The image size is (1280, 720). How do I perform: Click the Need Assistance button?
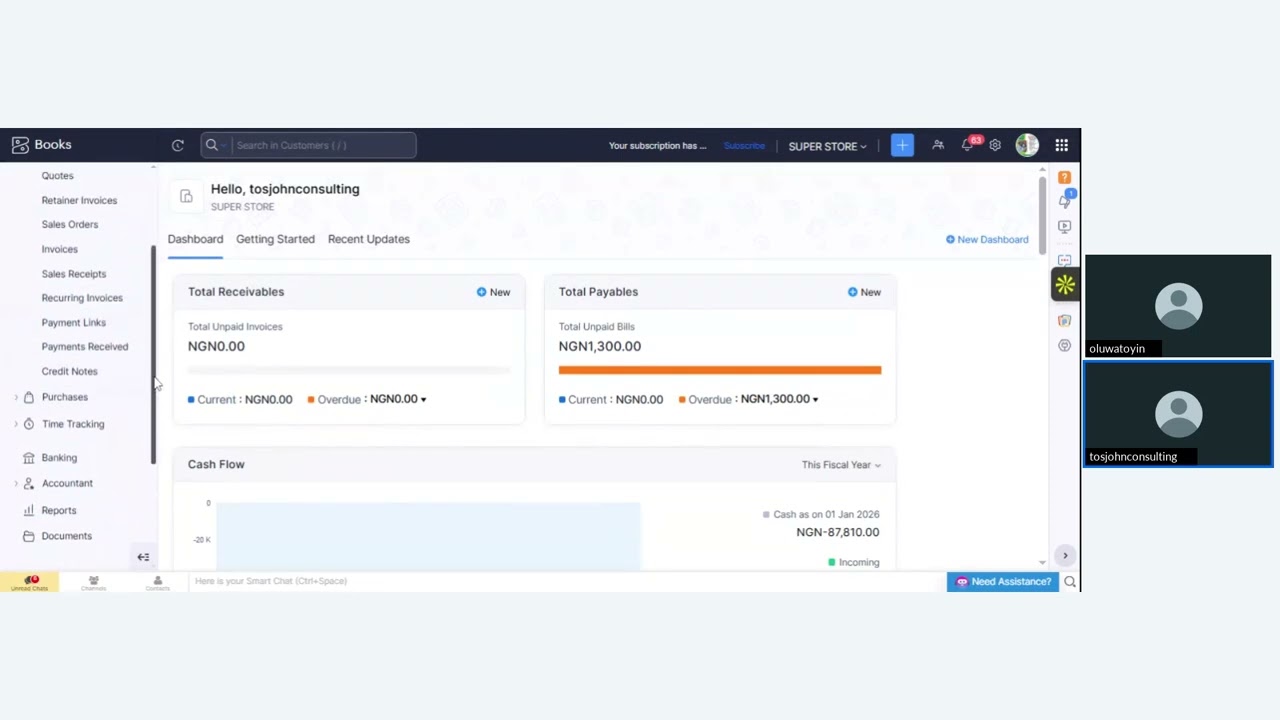(x=1003, y=582)
